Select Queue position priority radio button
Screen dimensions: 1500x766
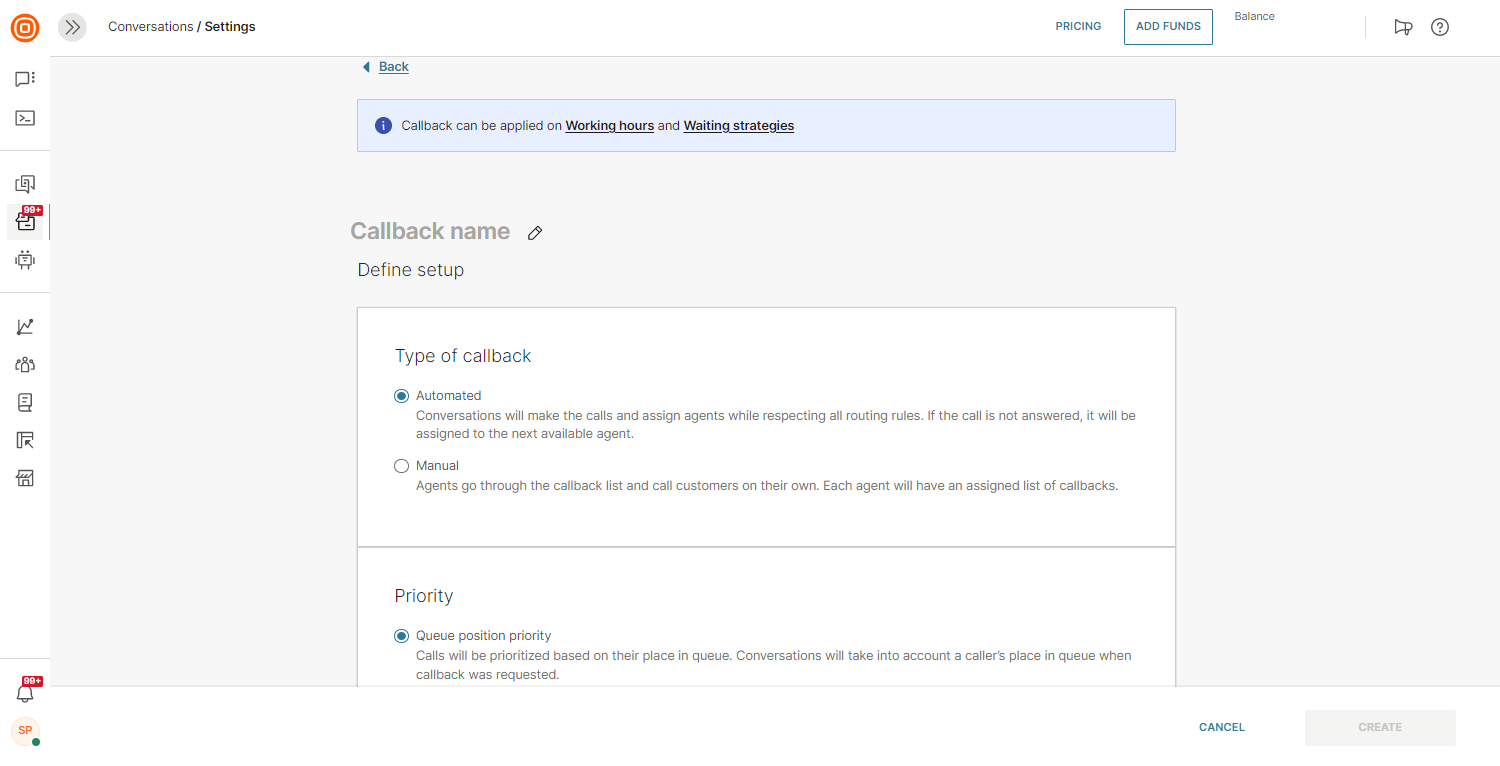tap(402, 636)
